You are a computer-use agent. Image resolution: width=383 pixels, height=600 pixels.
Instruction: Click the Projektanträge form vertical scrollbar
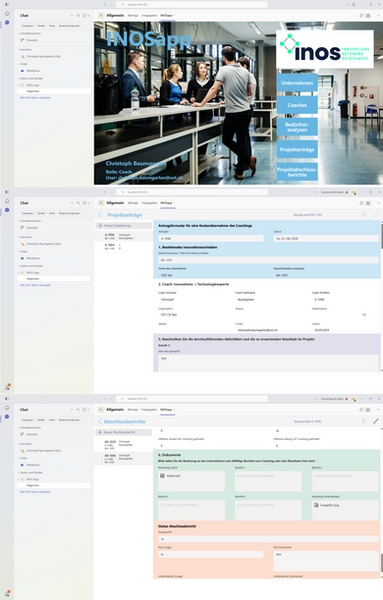click(381, 235)
